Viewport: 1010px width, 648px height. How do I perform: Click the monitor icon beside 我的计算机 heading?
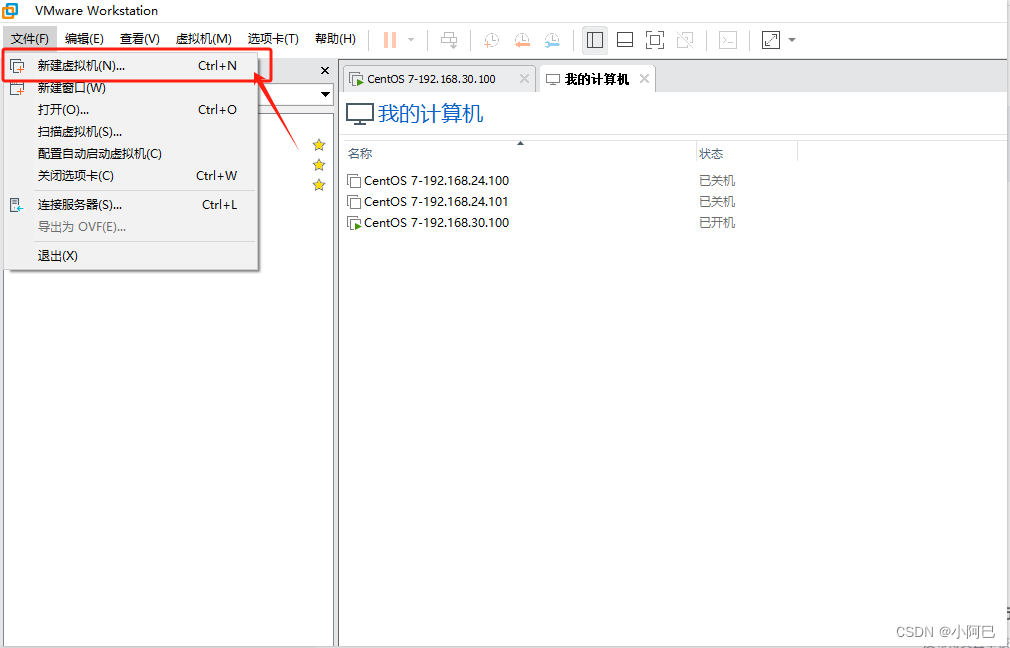point(359,115)
